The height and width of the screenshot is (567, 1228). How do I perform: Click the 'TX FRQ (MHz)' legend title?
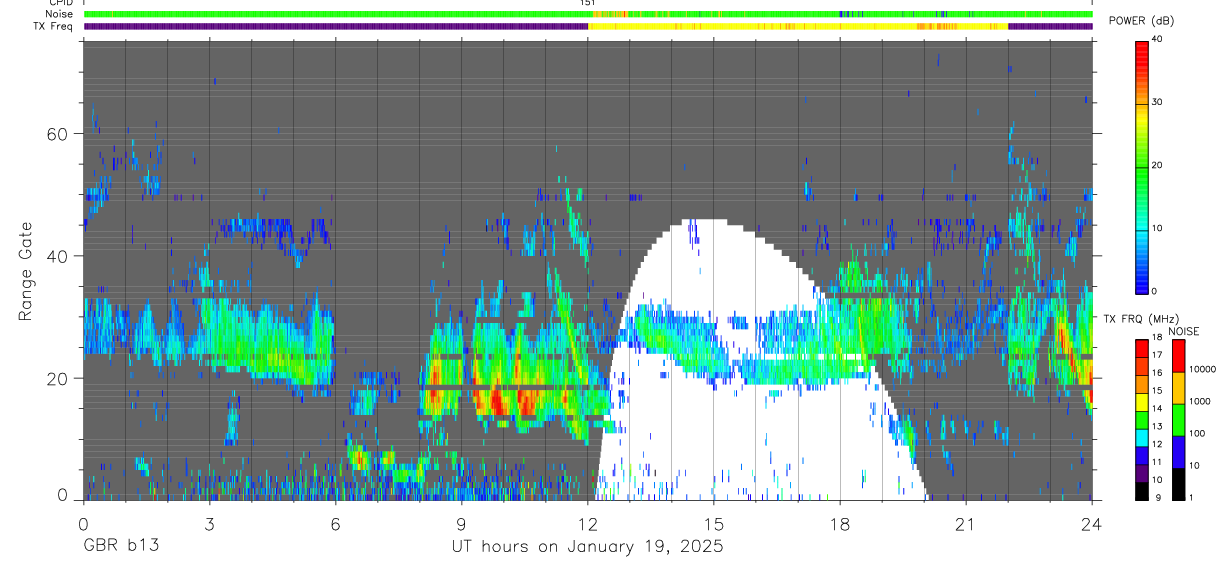[x=1141, y=318]
